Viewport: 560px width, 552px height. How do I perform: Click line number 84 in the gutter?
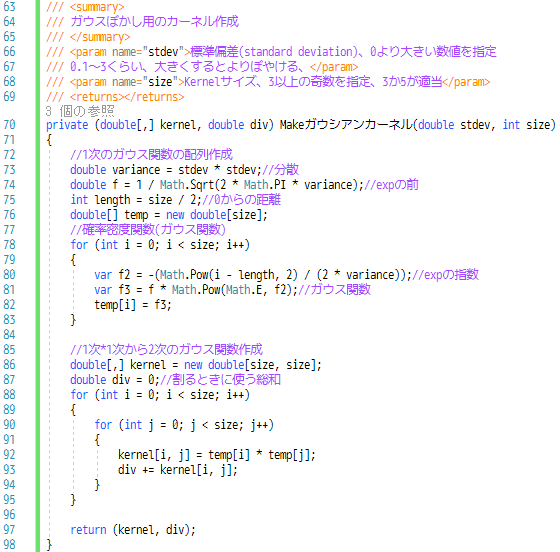point(9,335)
